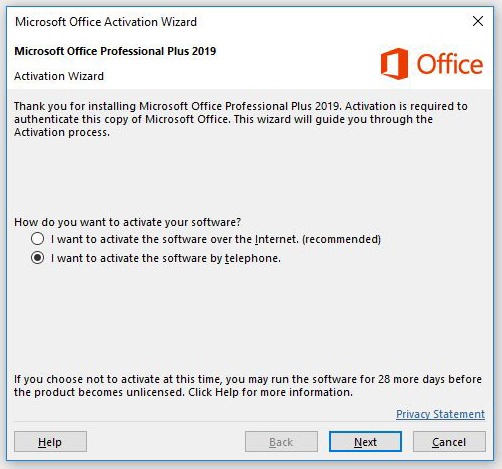Open Help for activation information
The width and height of the screenshot is (502, 469).
pos(50,442)
